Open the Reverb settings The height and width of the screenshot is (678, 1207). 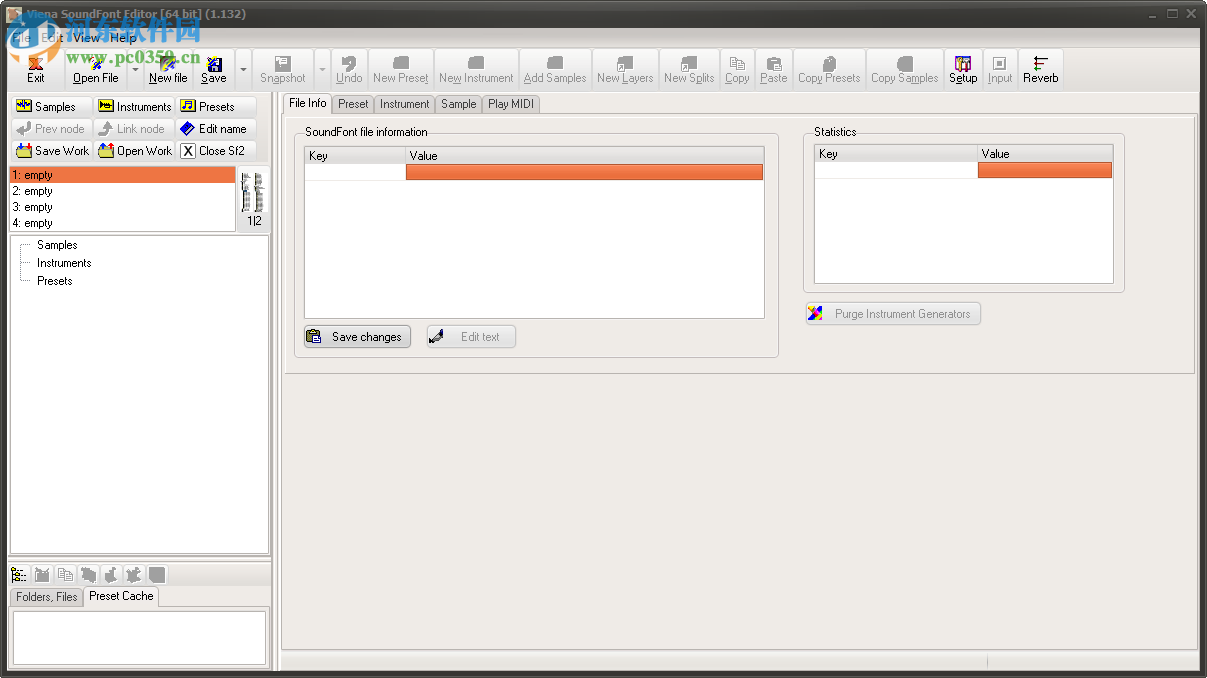point(1040,69)
